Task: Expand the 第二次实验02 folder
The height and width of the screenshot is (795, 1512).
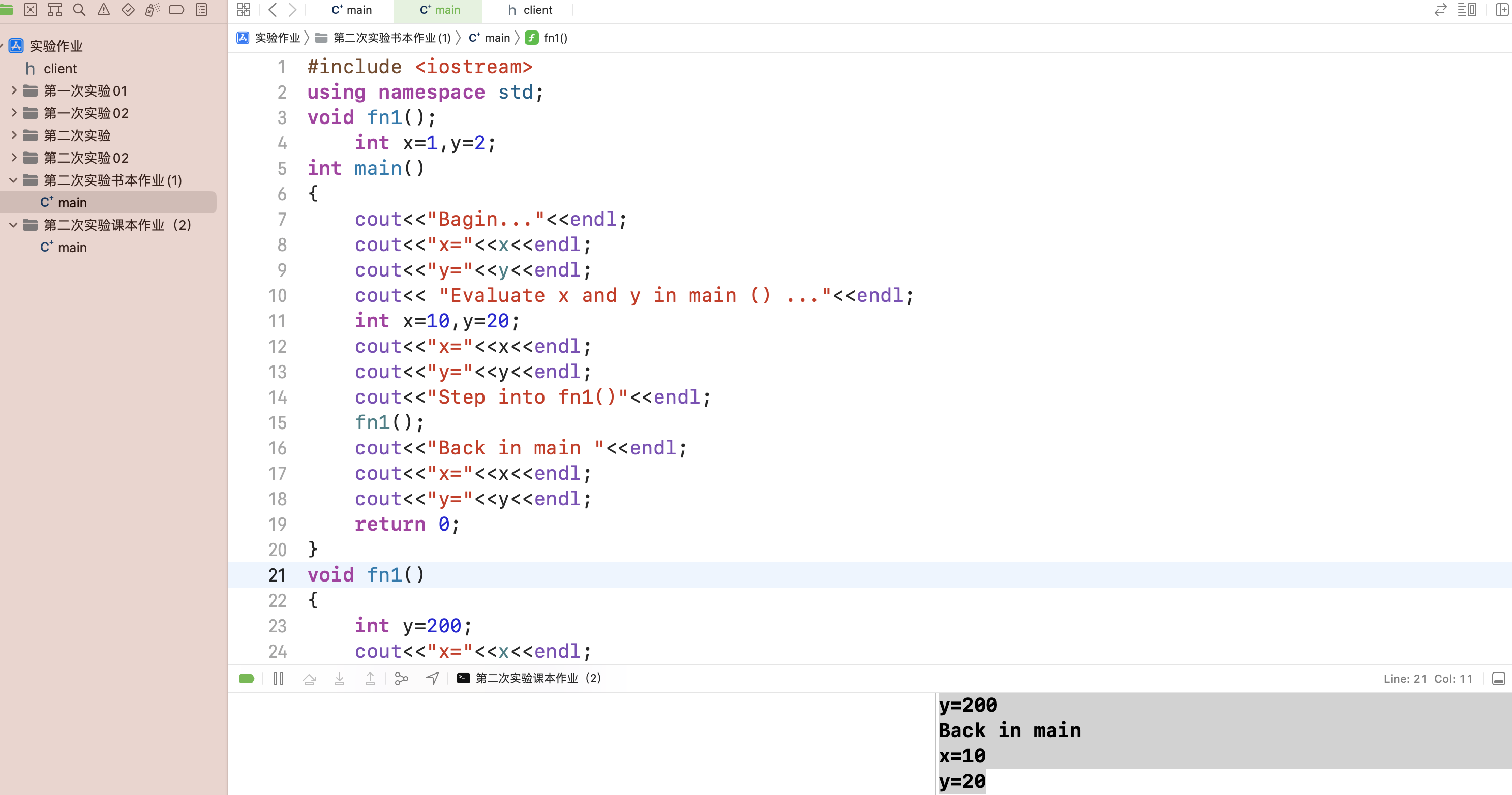Action: [14, 157]
